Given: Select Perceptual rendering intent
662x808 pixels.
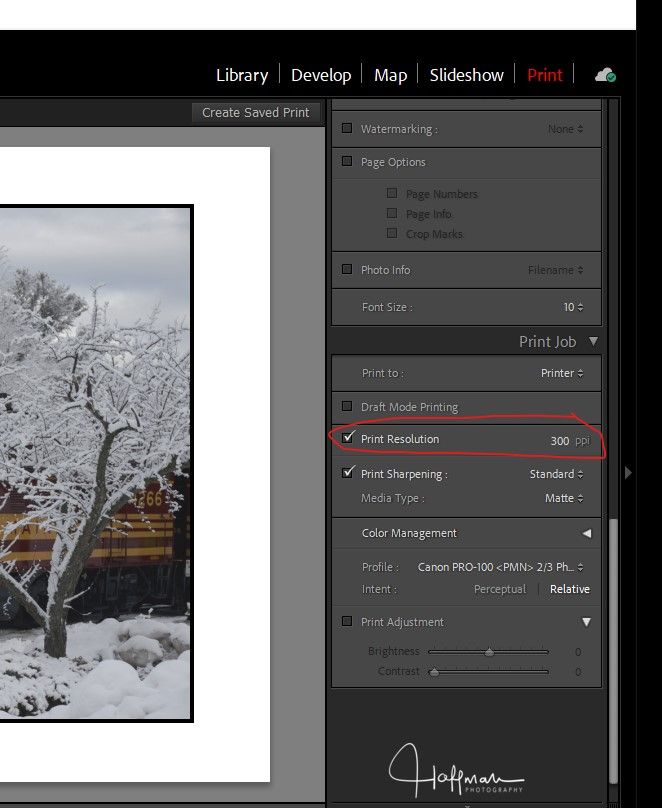Looking at the screenshot, I should (x=499, y=589).
